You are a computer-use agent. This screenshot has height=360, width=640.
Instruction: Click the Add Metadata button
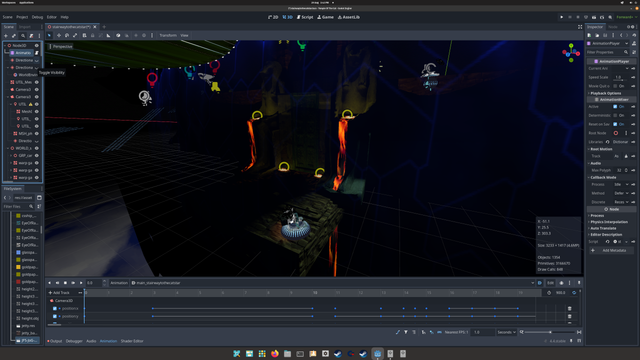click(611, 250)
